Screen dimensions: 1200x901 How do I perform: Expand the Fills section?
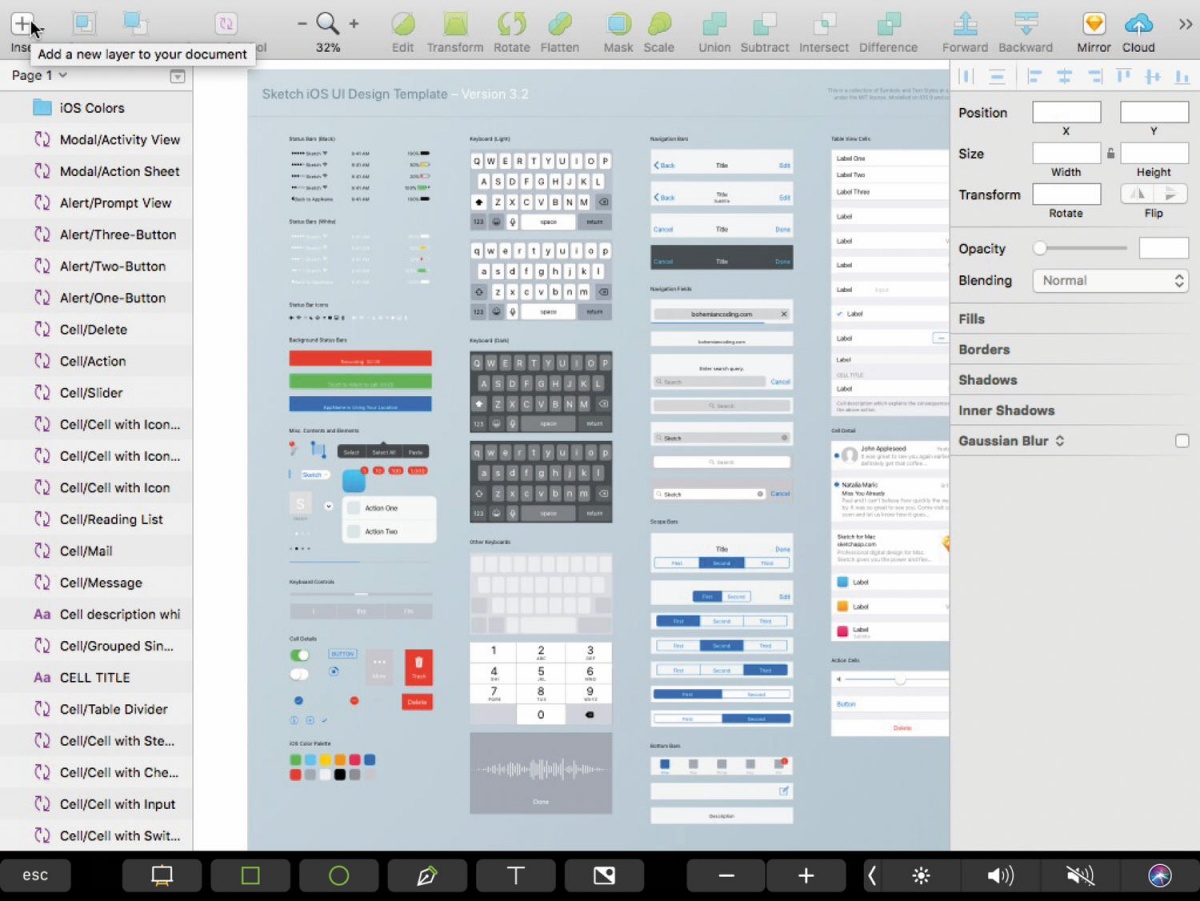point(972,319)
